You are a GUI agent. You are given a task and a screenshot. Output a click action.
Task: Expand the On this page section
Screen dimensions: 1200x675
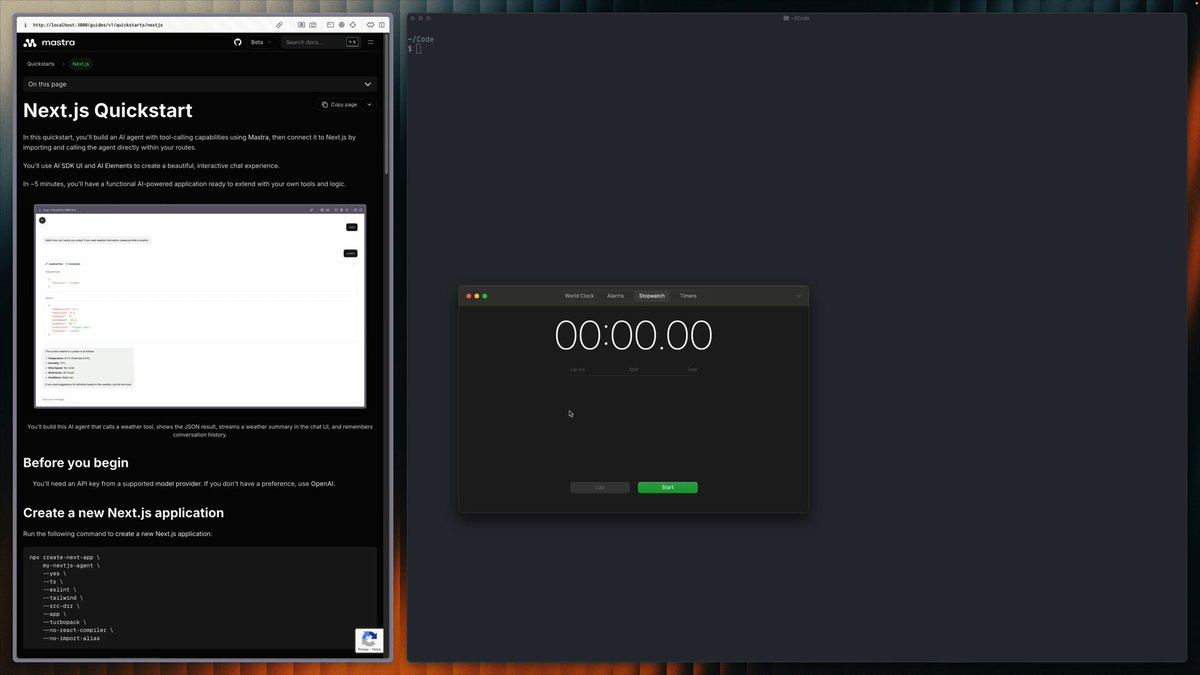click(200, 84)
